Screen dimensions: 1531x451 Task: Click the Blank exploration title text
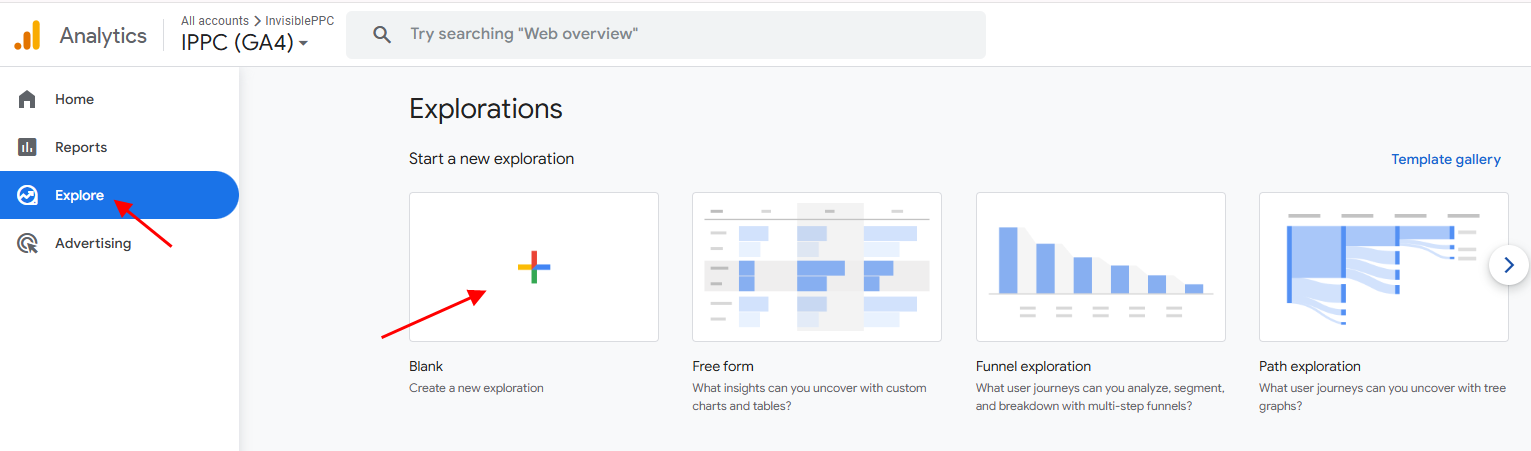pos(426,366)
